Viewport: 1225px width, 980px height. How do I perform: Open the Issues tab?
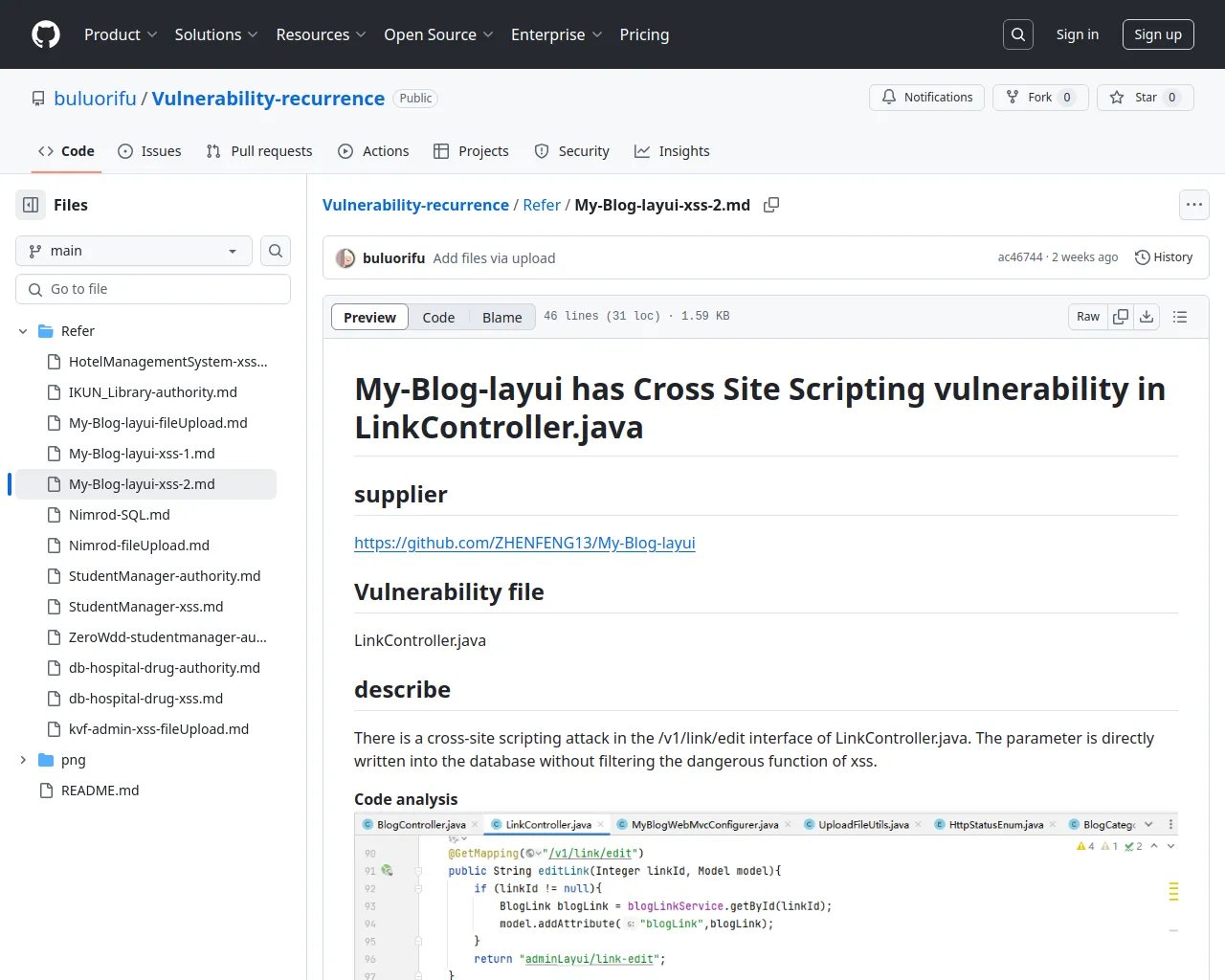click(149, 151)
